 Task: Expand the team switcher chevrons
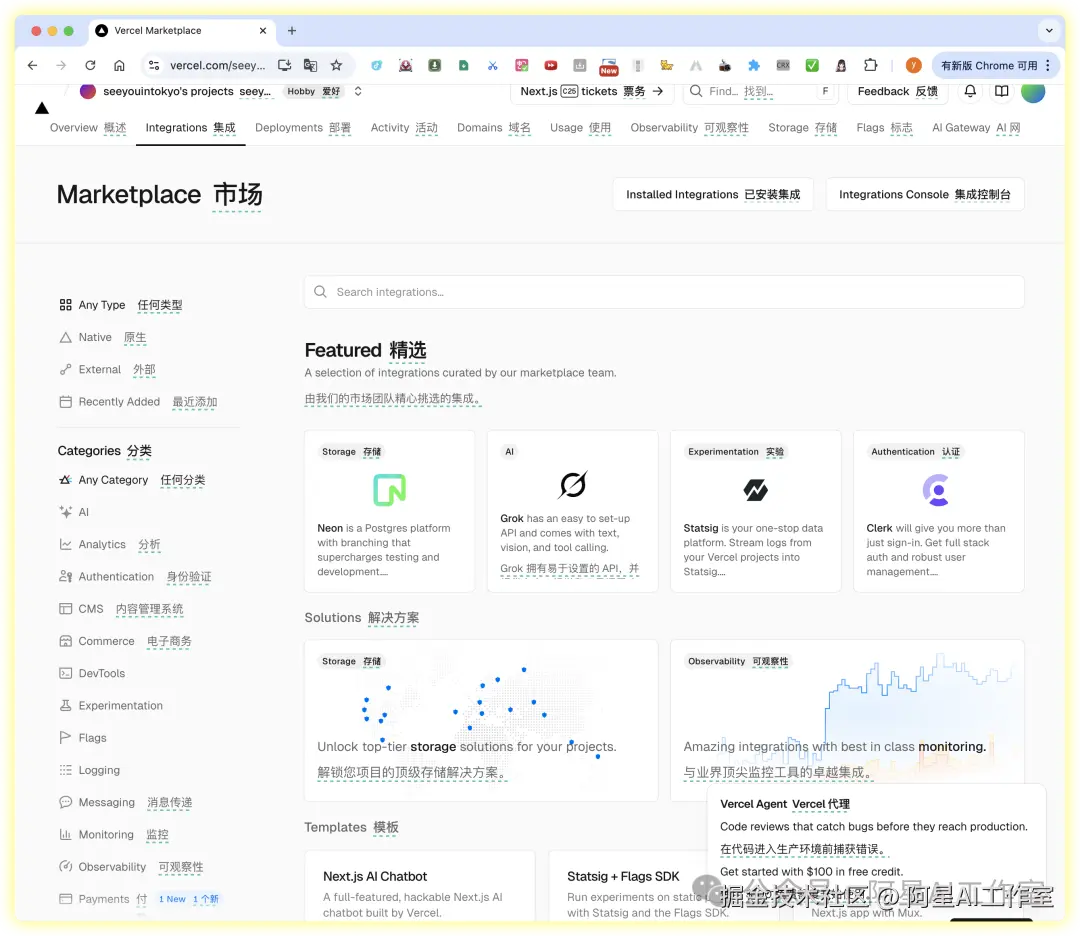click(x=358, y=91)
